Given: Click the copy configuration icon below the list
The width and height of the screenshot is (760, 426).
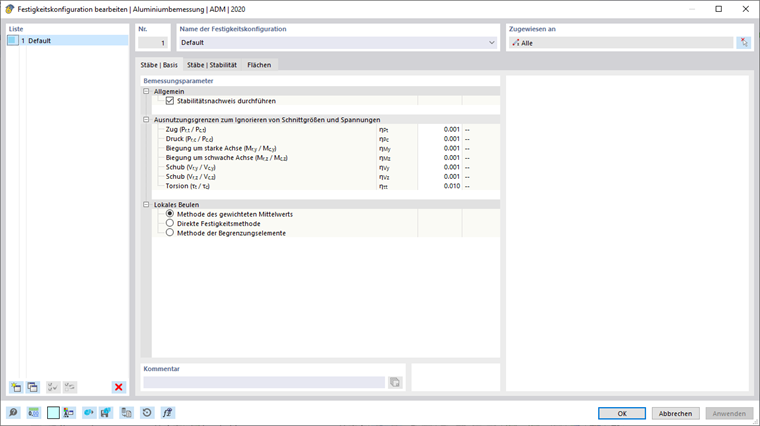Looking at the screenshot, I should 32,387.
